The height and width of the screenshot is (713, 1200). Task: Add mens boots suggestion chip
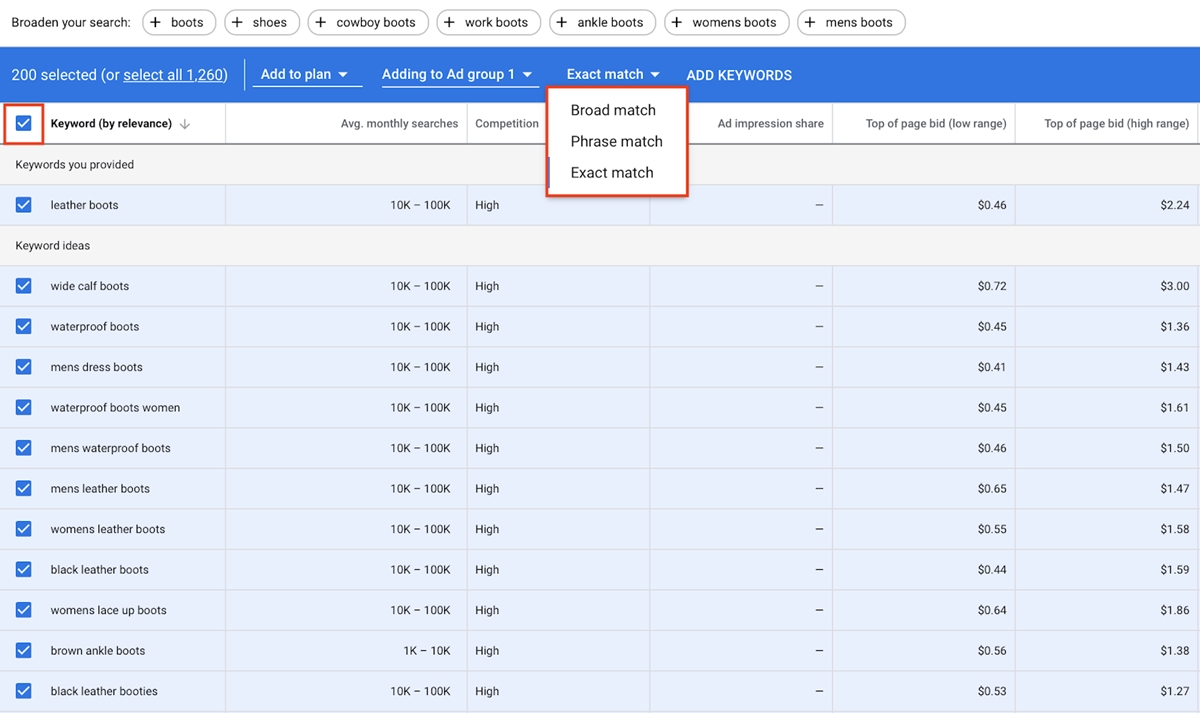(851, 22)
